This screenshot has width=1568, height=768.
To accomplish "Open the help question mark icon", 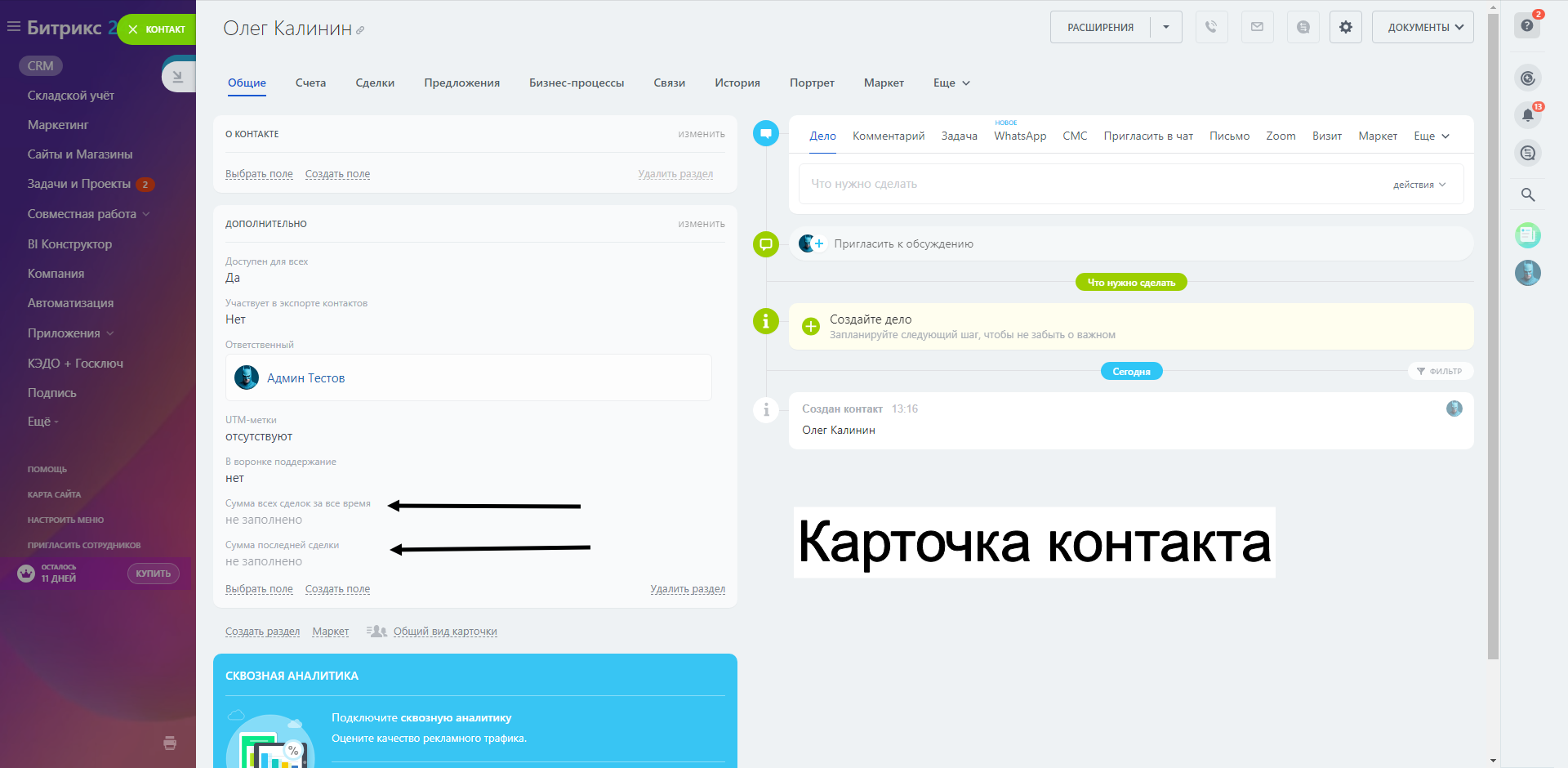I will click(x=1527, y=25).
